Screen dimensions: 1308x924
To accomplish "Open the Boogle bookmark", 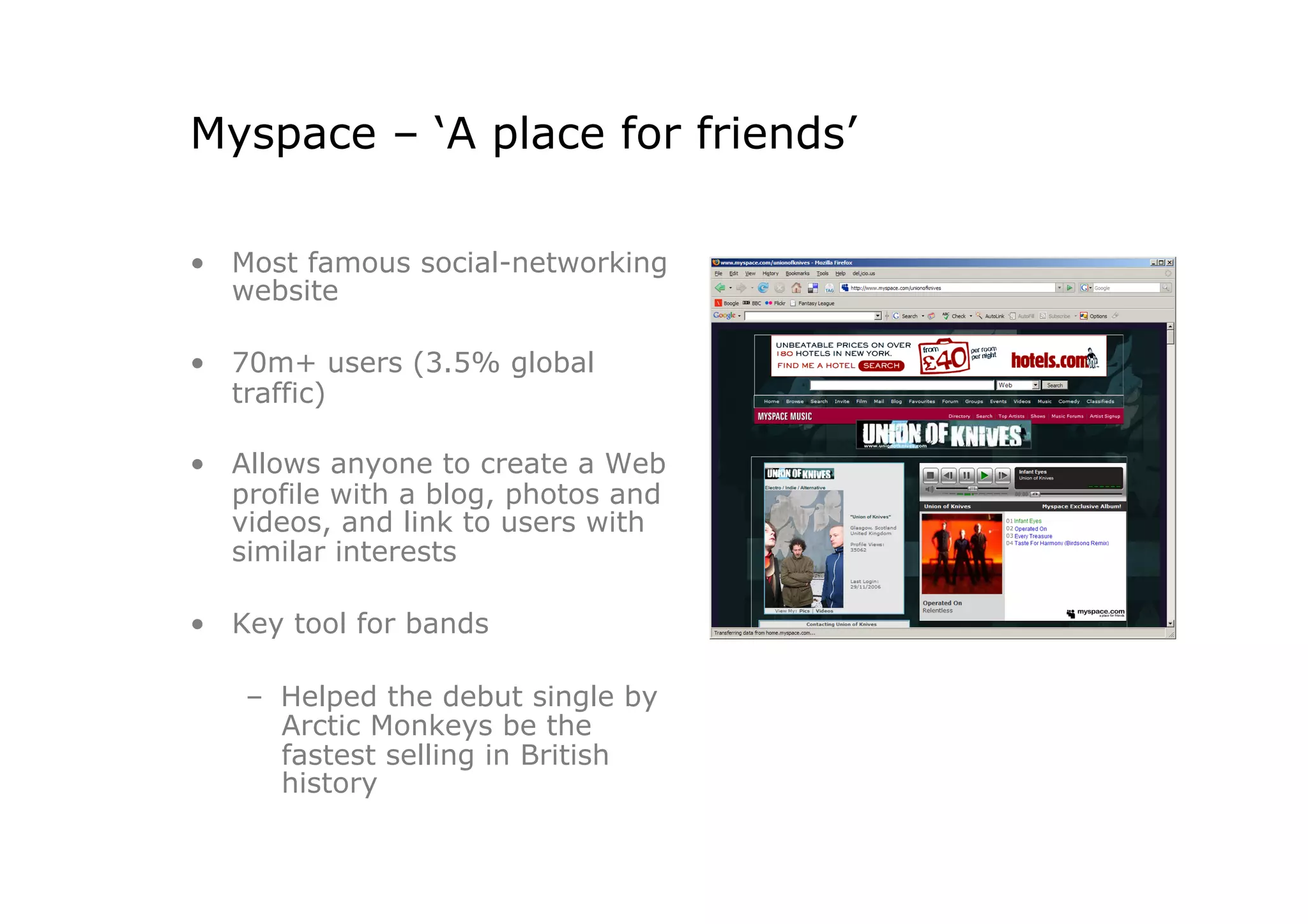I will tap(727, 303).
